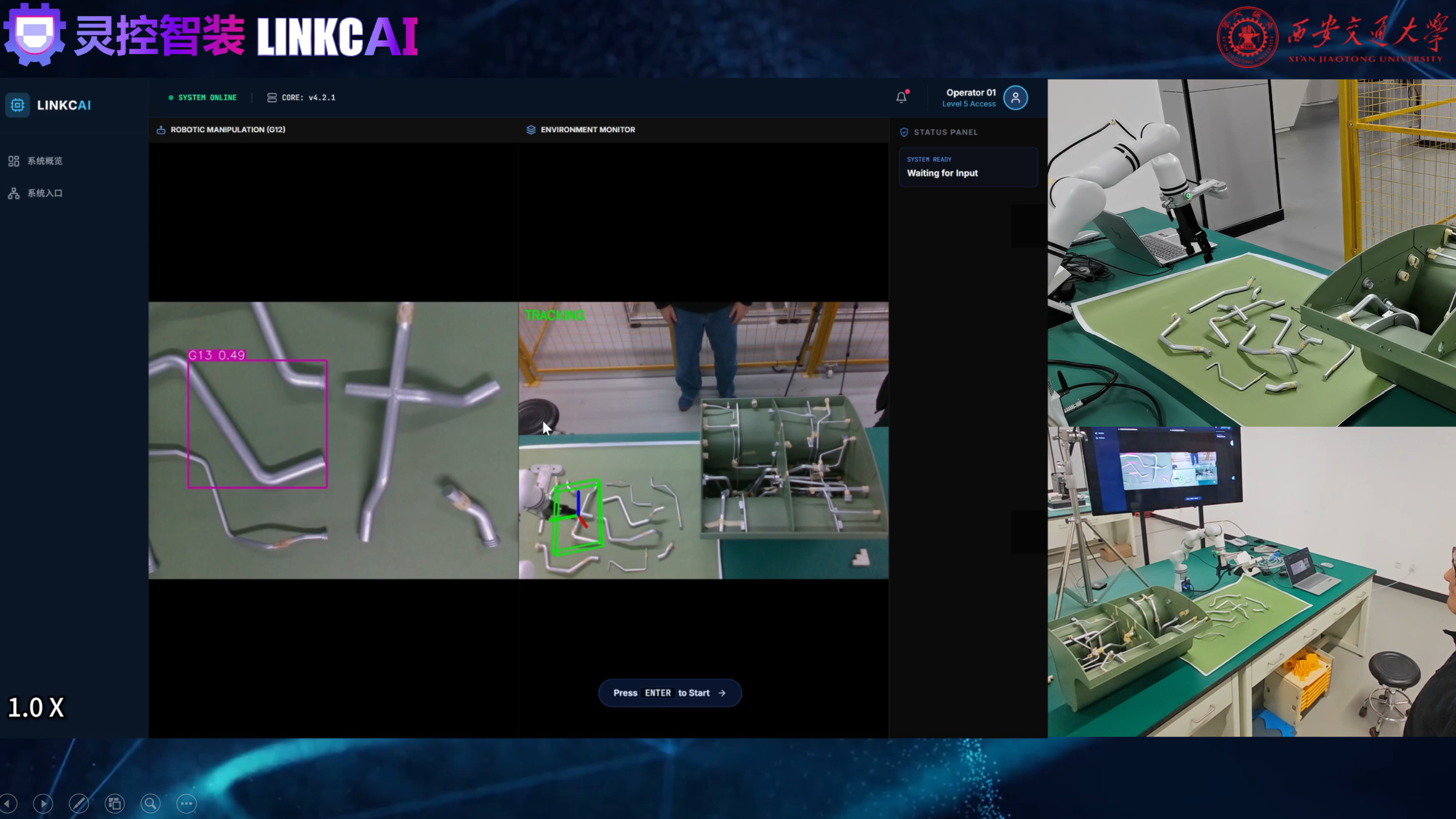The height and width of the screenshot is (819, 1456).
Task: Click the Waiting for Input status card
Action: [968, 167]
